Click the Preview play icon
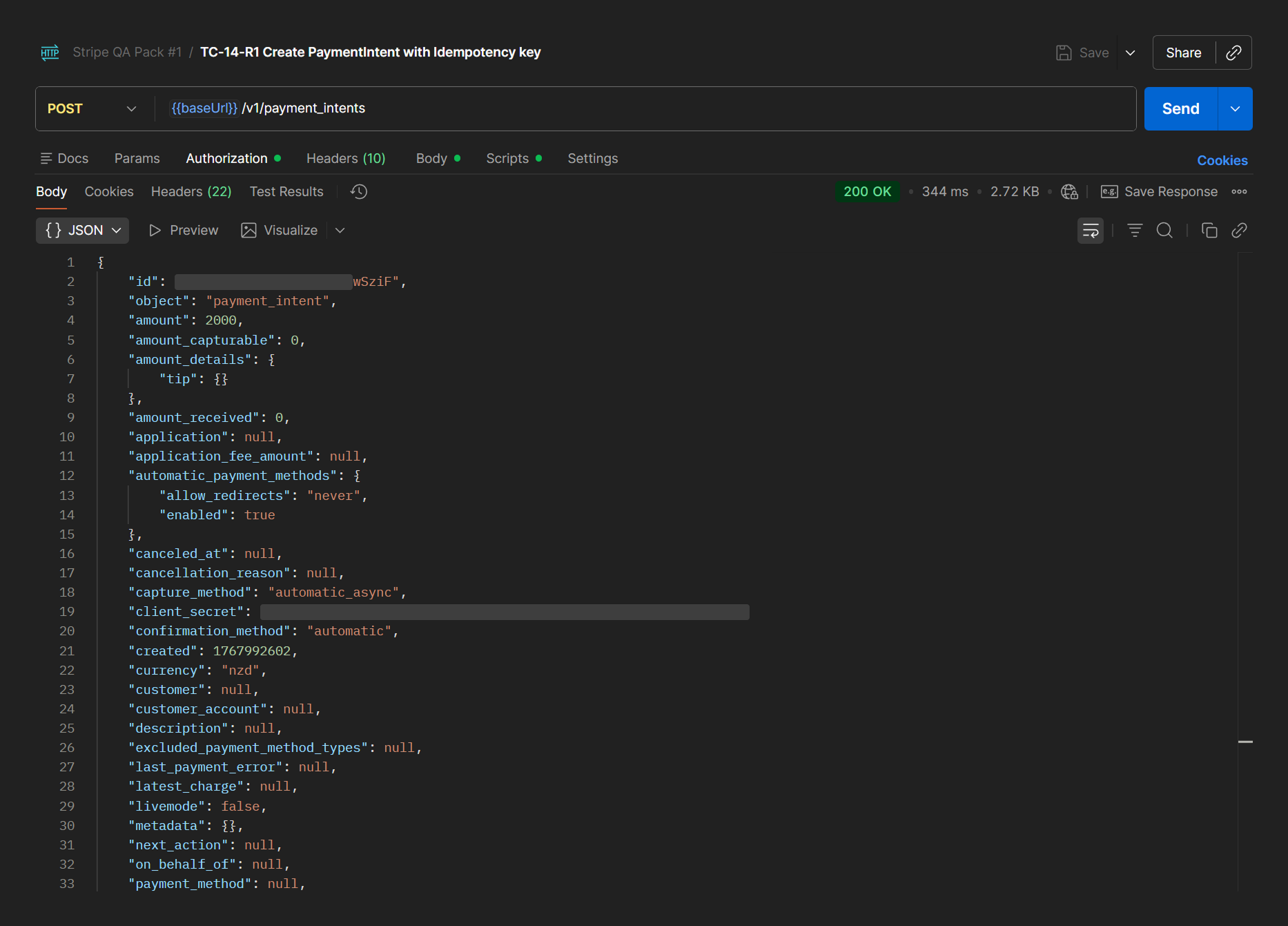This screenshot has height=926, width=1288. [x=155, y=230]
